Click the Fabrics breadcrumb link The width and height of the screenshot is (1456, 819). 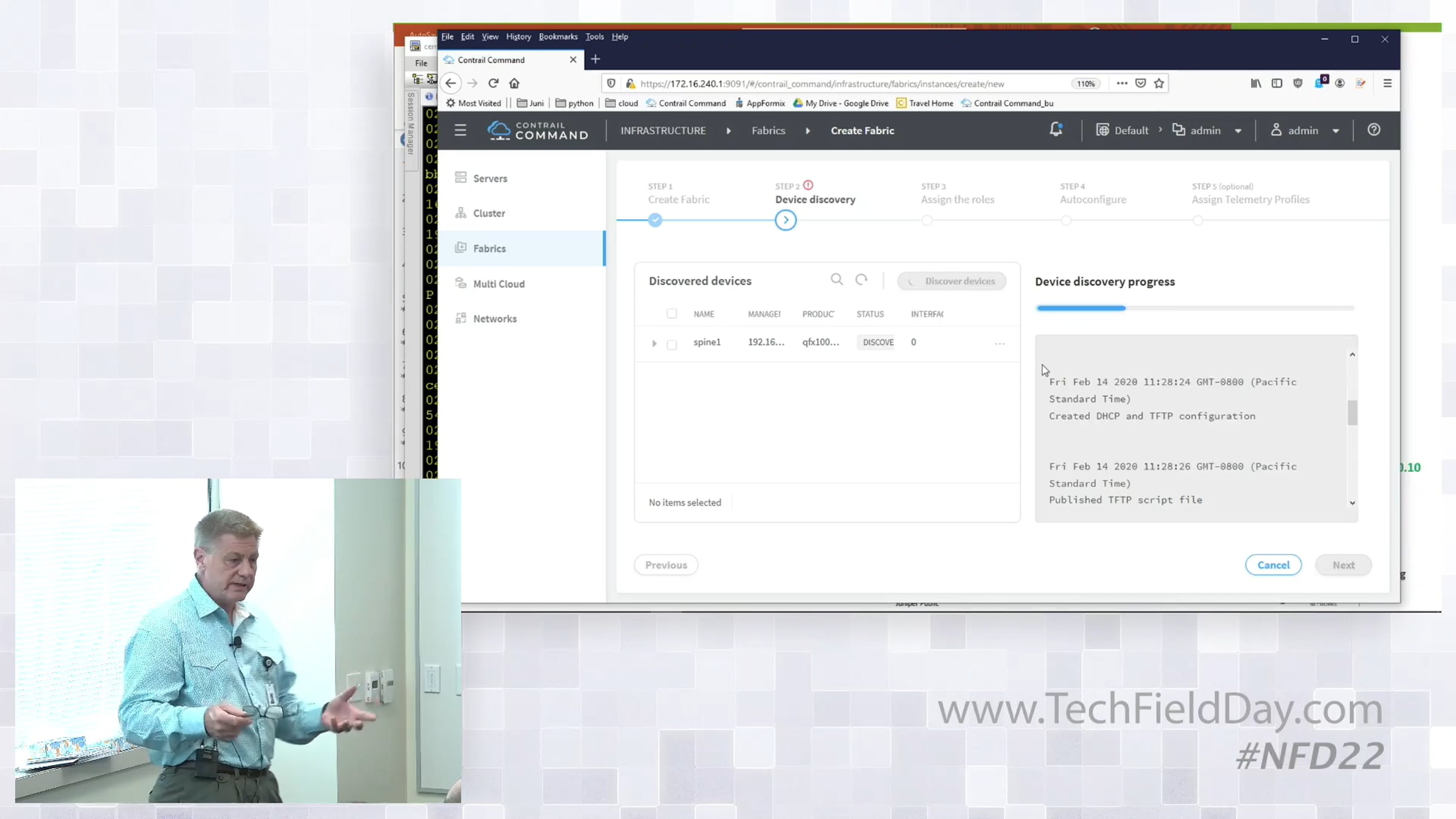tap(768, 130)
